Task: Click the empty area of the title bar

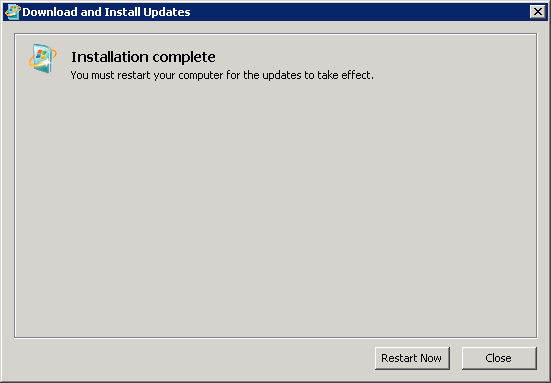Action: 358,12
